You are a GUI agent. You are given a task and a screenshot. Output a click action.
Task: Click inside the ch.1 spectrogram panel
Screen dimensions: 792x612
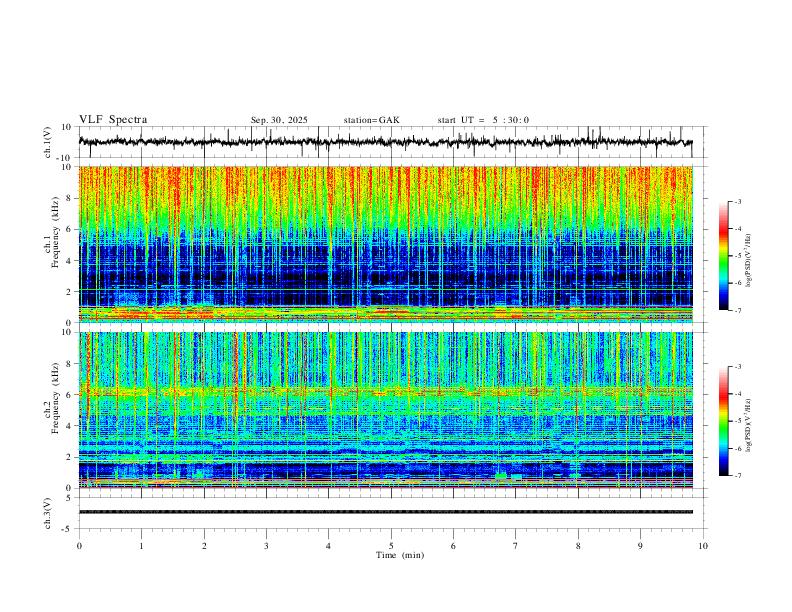coord(386,244)
